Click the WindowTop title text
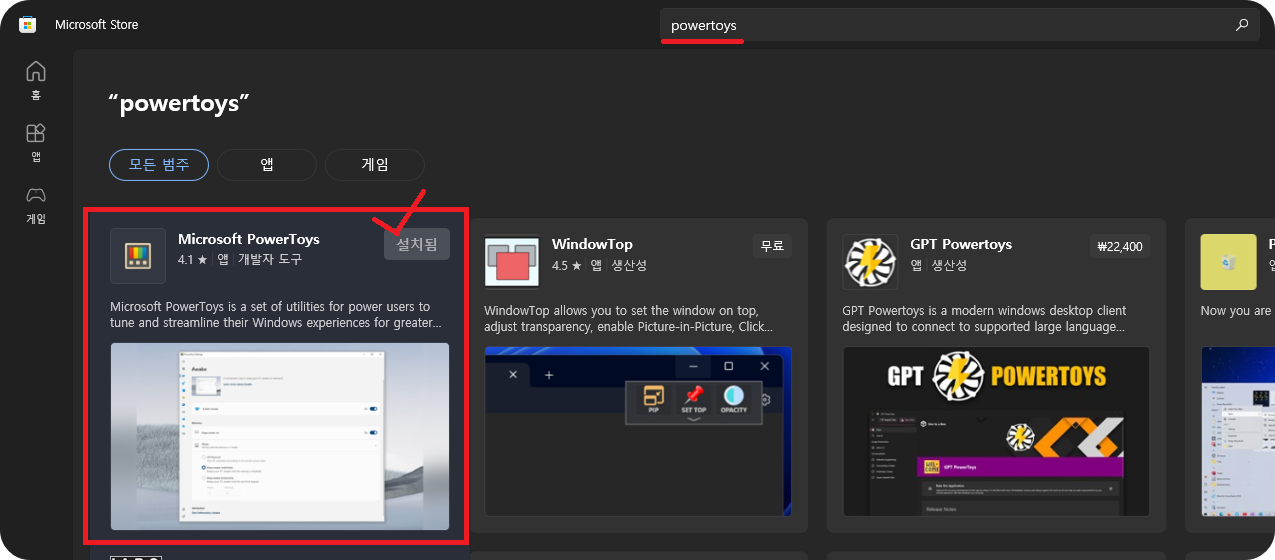 (592, 244)
